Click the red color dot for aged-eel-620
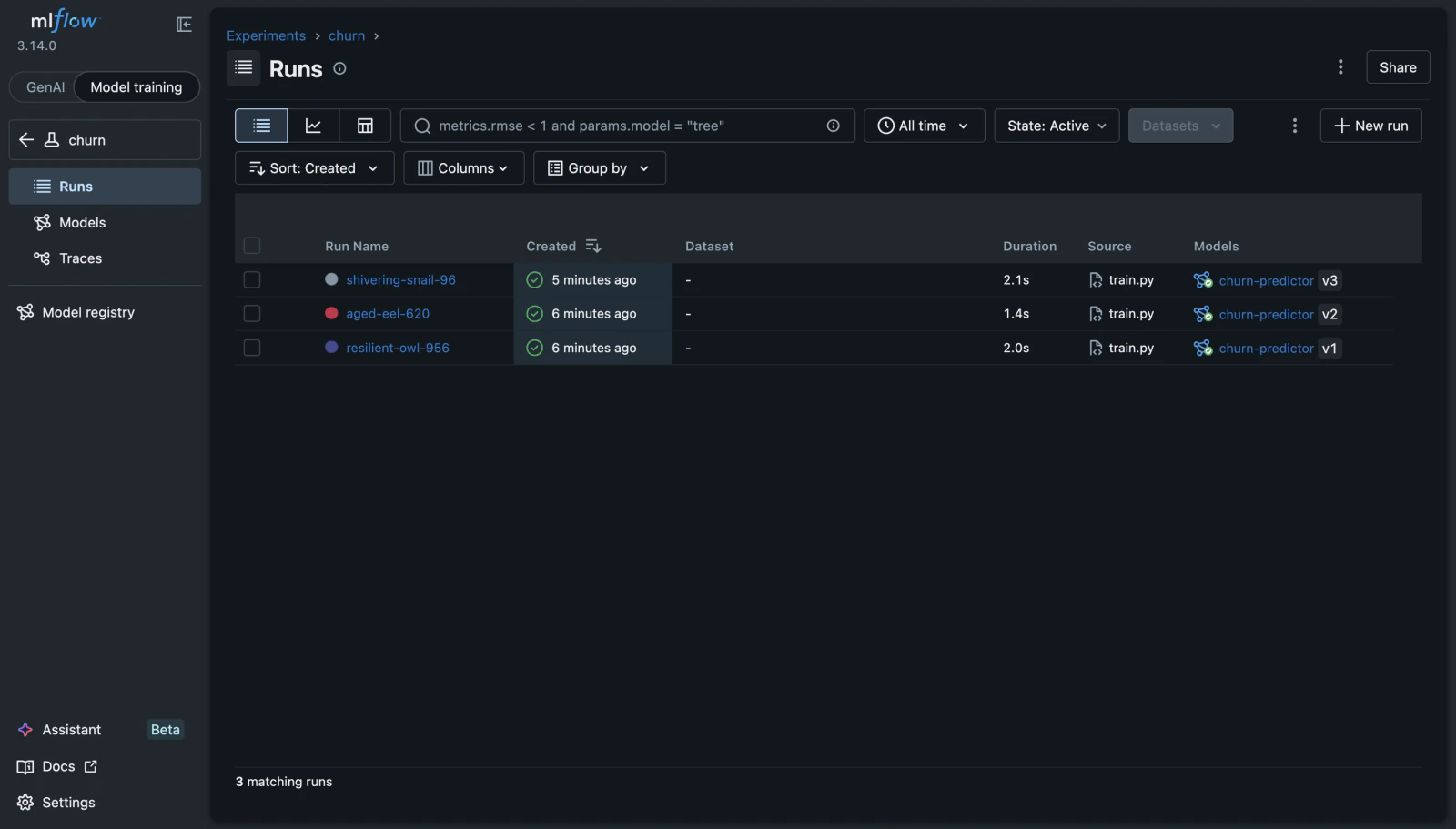The width and height of the screenshot is (1456, 829). (331, 313)
